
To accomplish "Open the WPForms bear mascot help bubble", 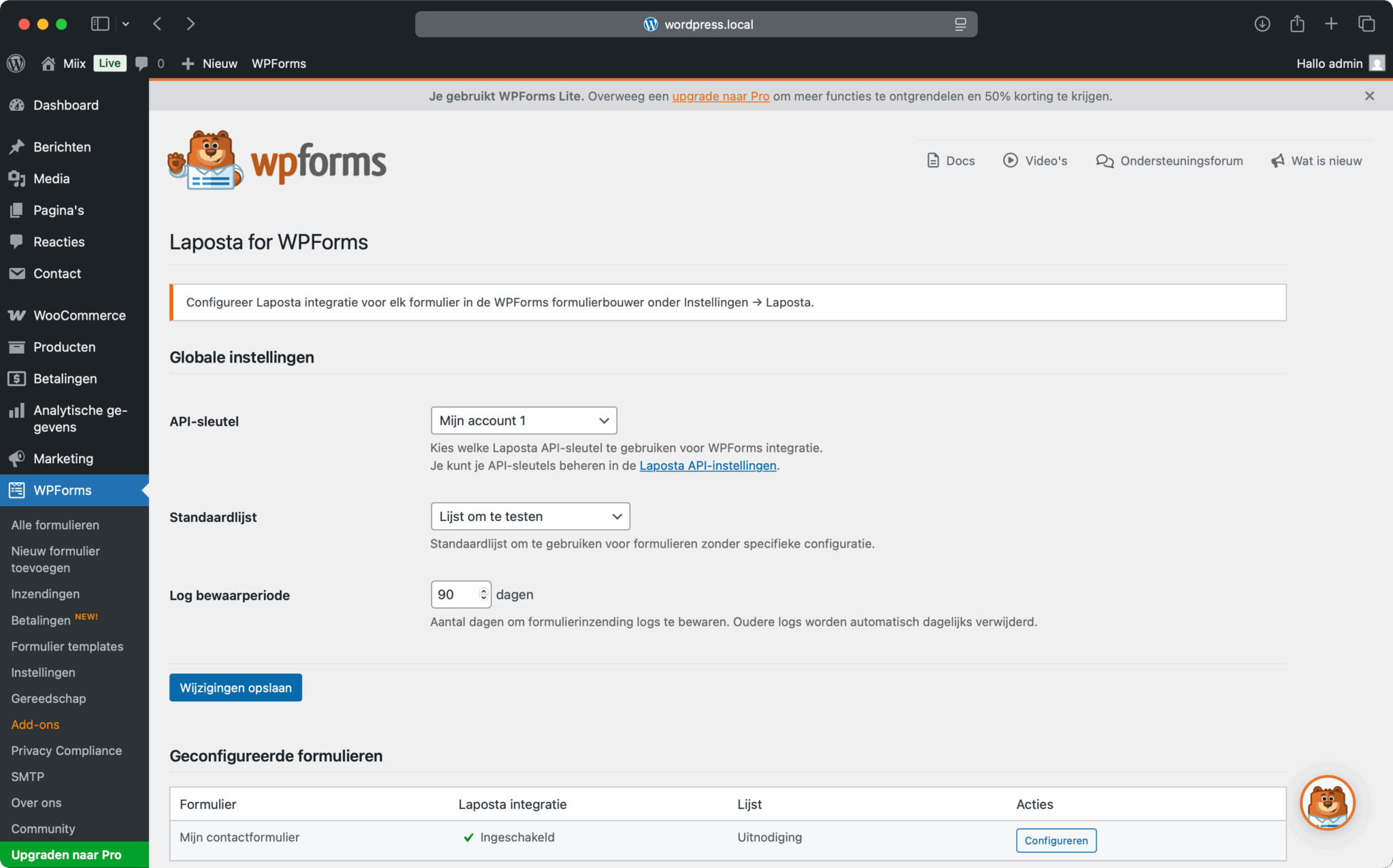I will click(x=1327, y=803).
